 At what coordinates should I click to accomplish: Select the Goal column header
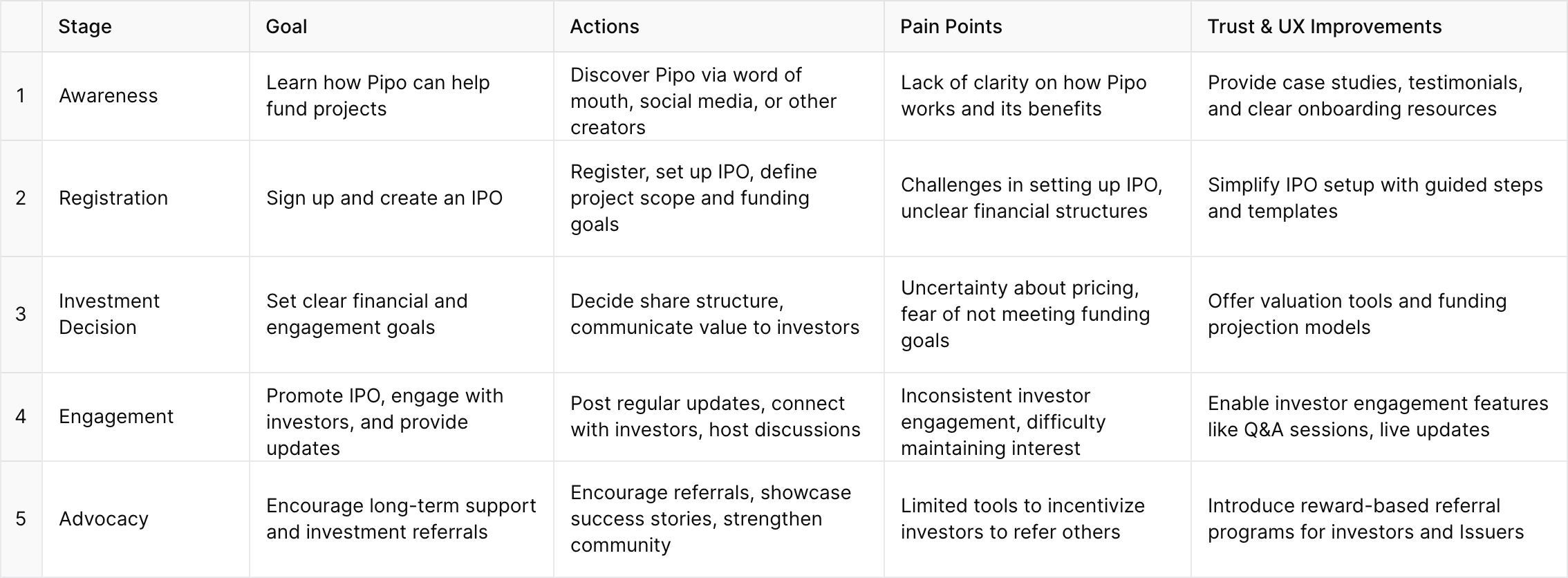point(402,26)
